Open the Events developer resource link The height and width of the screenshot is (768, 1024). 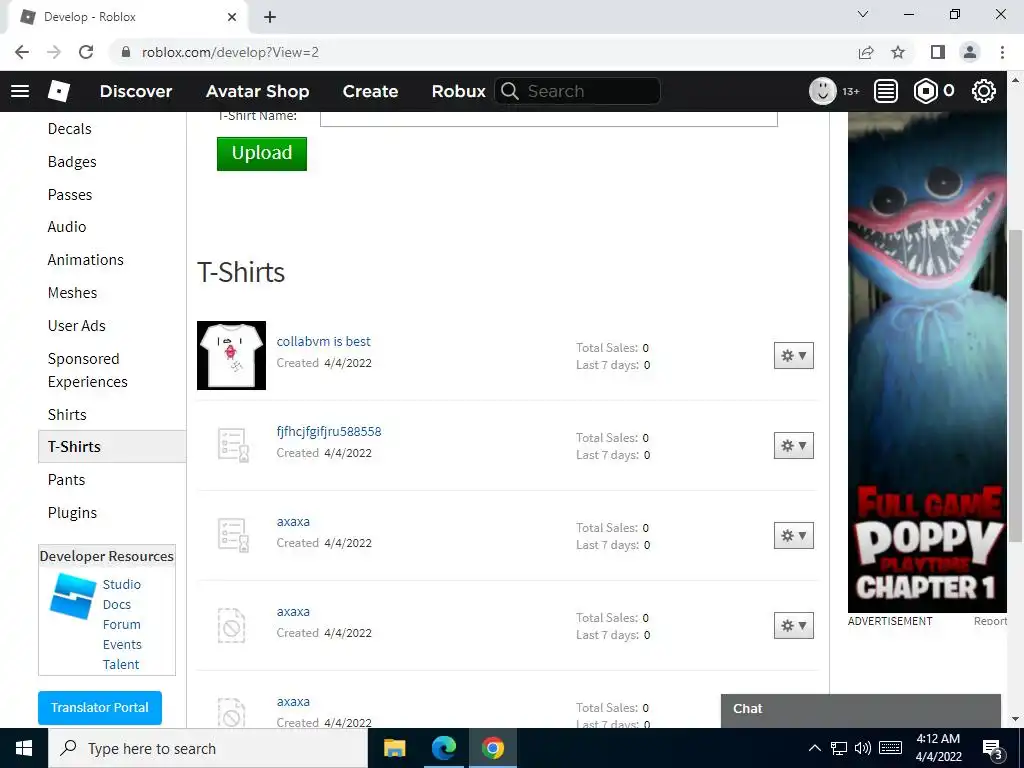tap(121, 645)
